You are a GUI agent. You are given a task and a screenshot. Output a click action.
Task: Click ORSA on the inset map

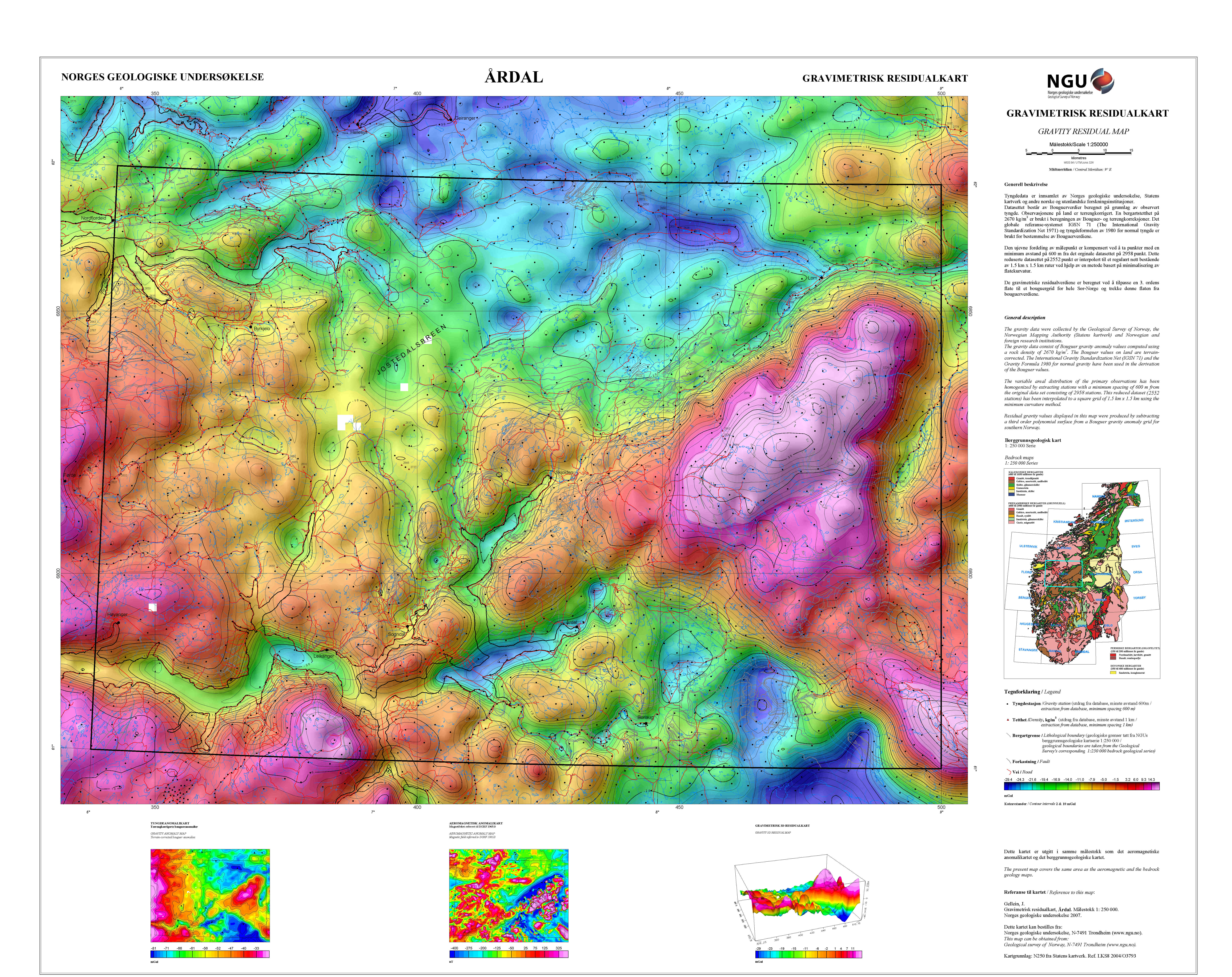point(1138,572)
